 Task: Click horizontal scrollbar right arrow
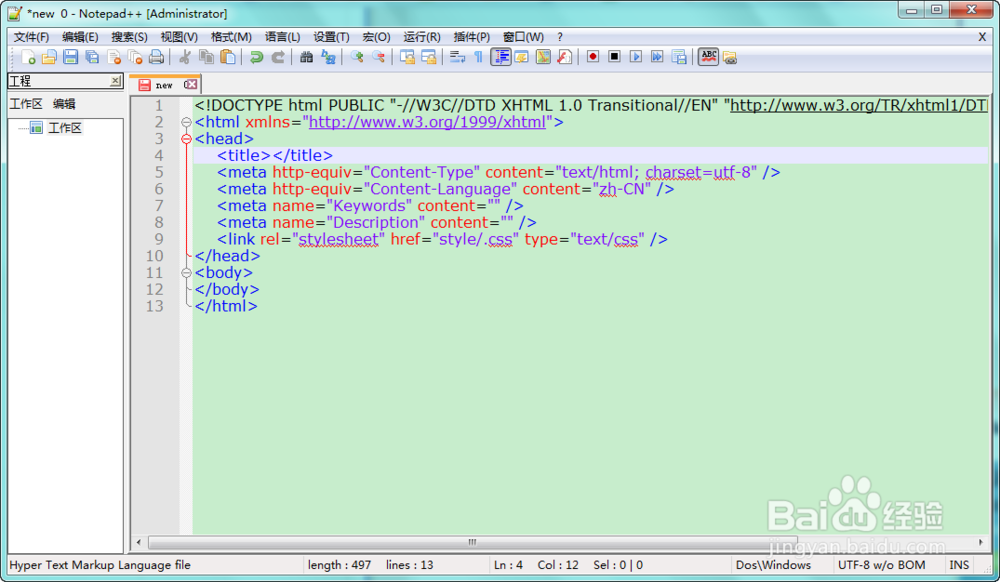(x=981, y=542)
